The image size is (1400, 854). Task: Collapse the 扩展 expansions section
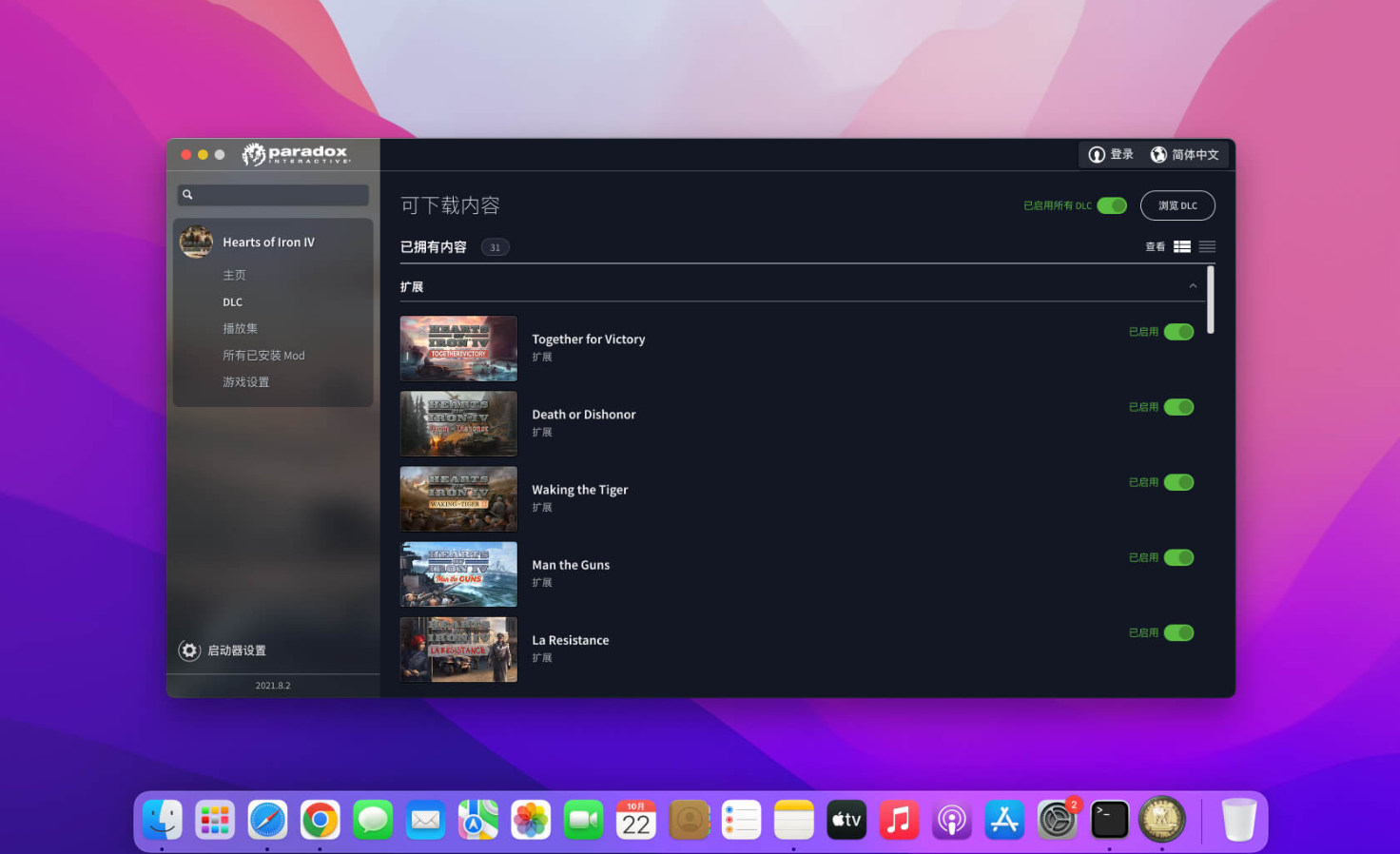tap(1193, 286)
